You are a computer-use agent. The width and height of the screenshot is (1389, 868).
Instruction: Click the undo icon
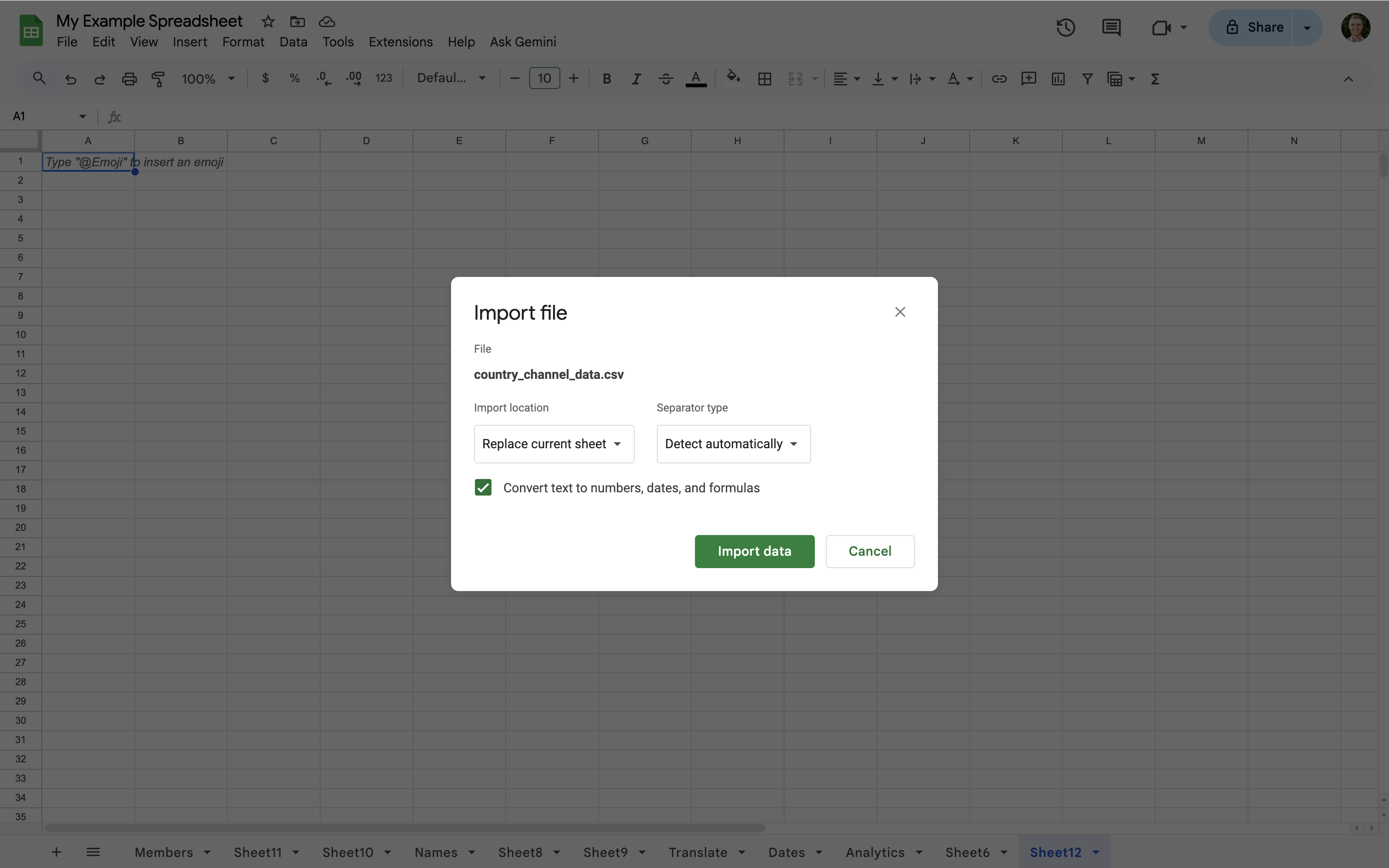(71, 79)
